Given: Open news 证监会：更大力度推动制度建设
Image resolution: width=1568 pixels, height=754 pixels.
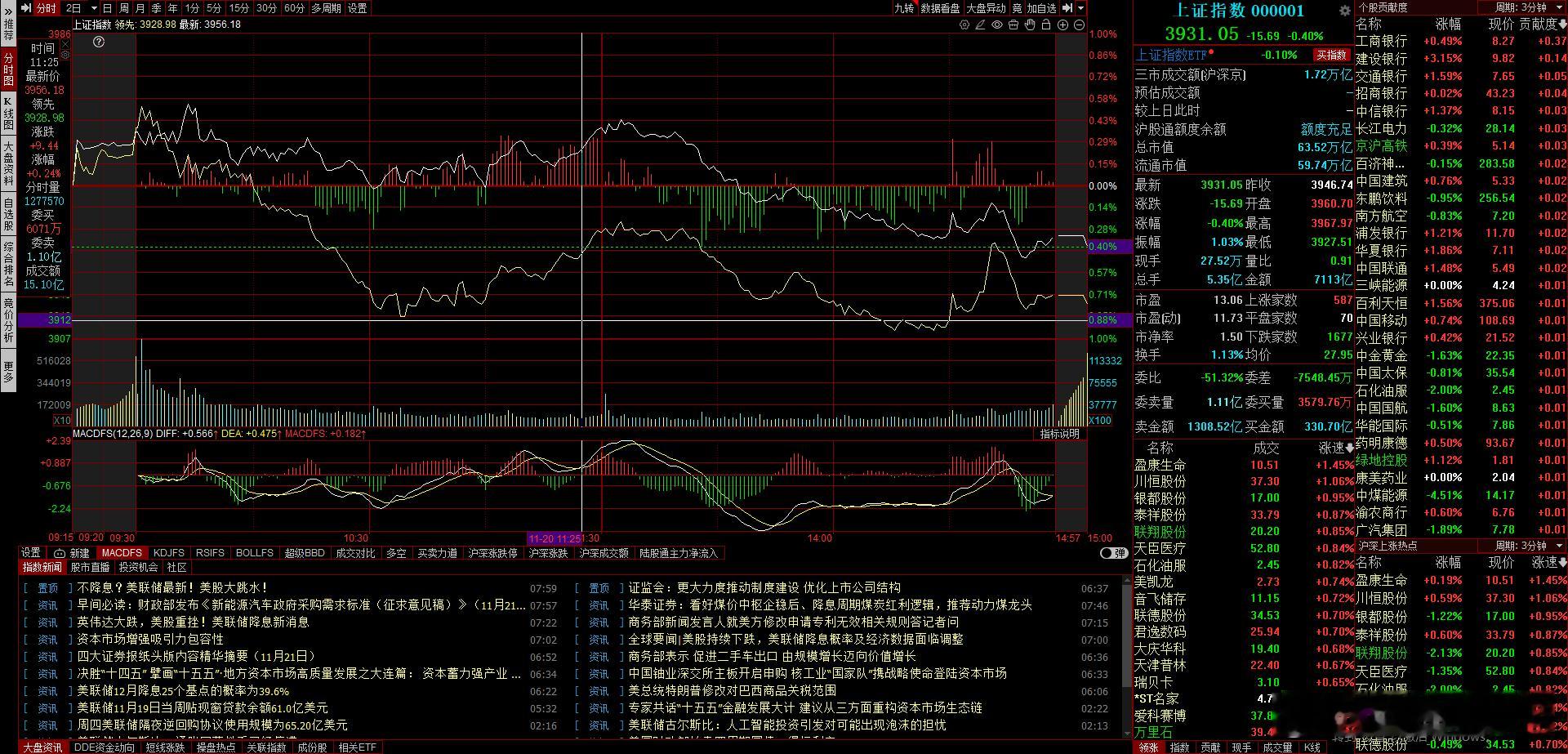Looking at the screenshot, I should (764, 587).
